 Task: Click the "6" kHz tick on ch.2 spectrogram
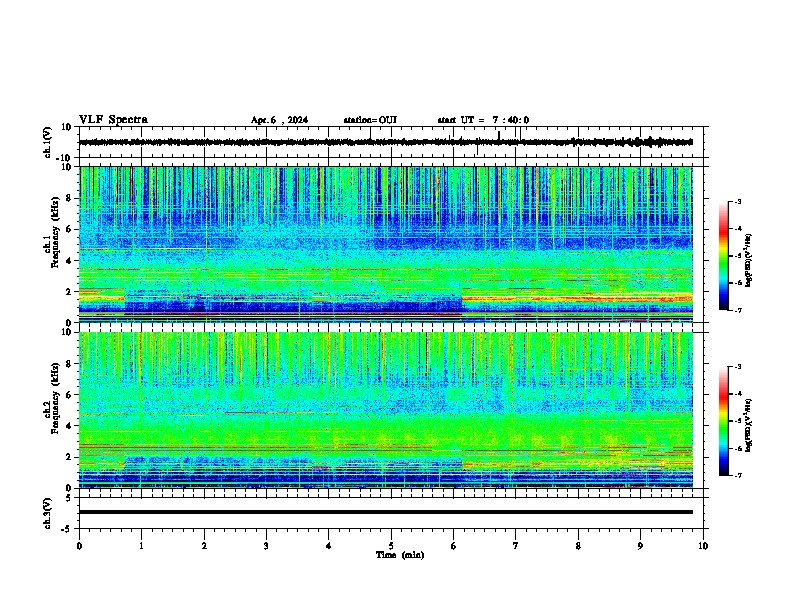click(70, 395)
